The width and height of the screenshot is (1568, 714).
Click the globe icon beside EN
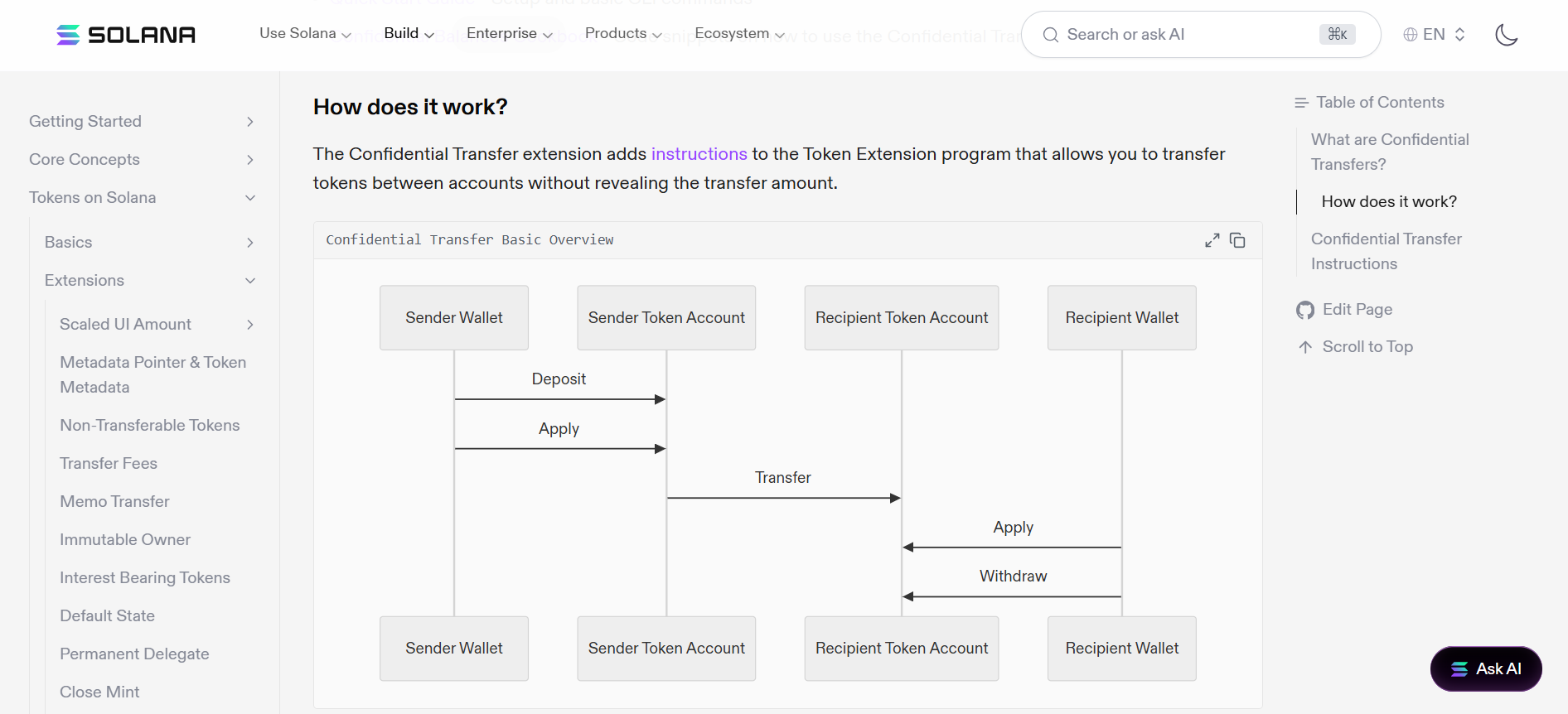(1410, 35)
